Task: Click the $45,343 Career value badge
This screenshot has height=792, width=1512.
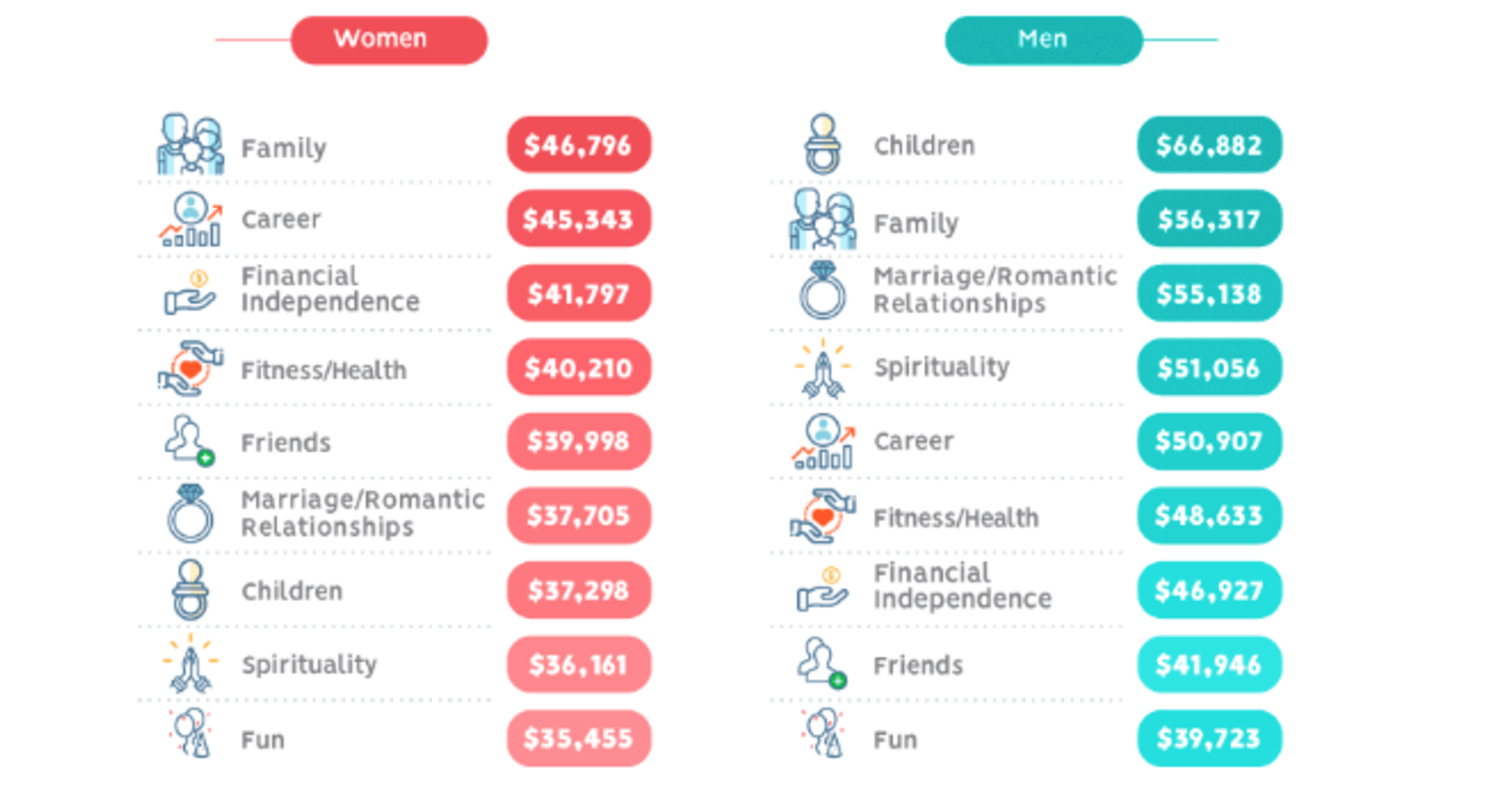Action: pyautogui.click(x=579, y=219)
